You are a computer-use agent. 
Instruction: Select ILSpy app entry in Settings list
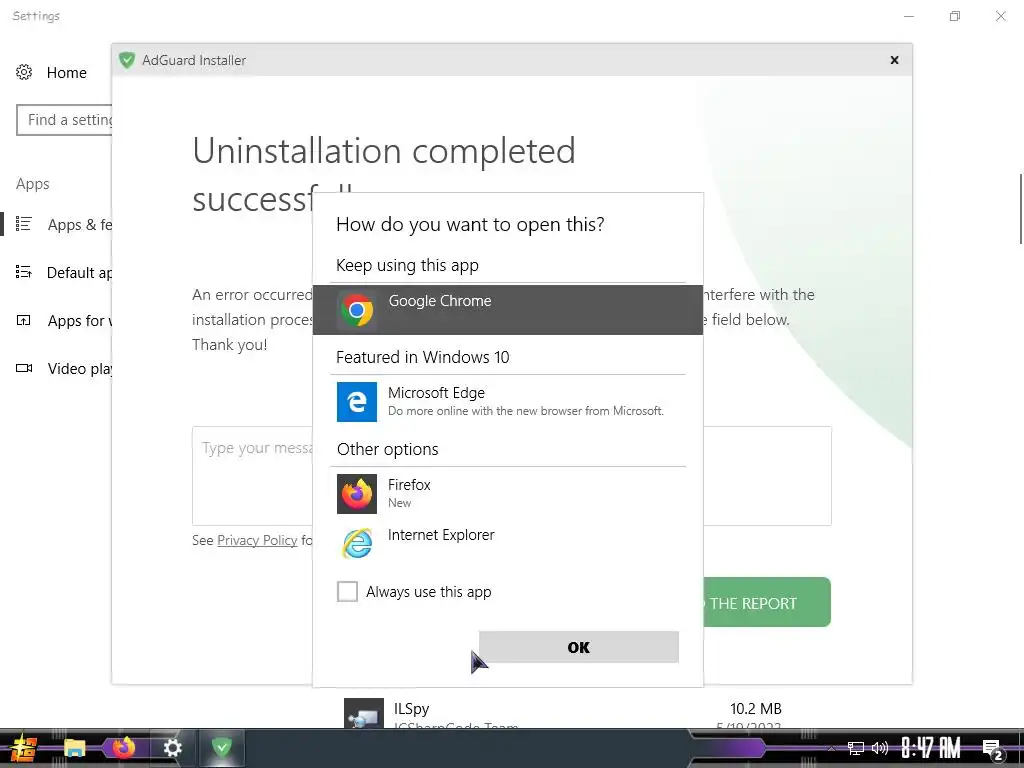point(563,713)
